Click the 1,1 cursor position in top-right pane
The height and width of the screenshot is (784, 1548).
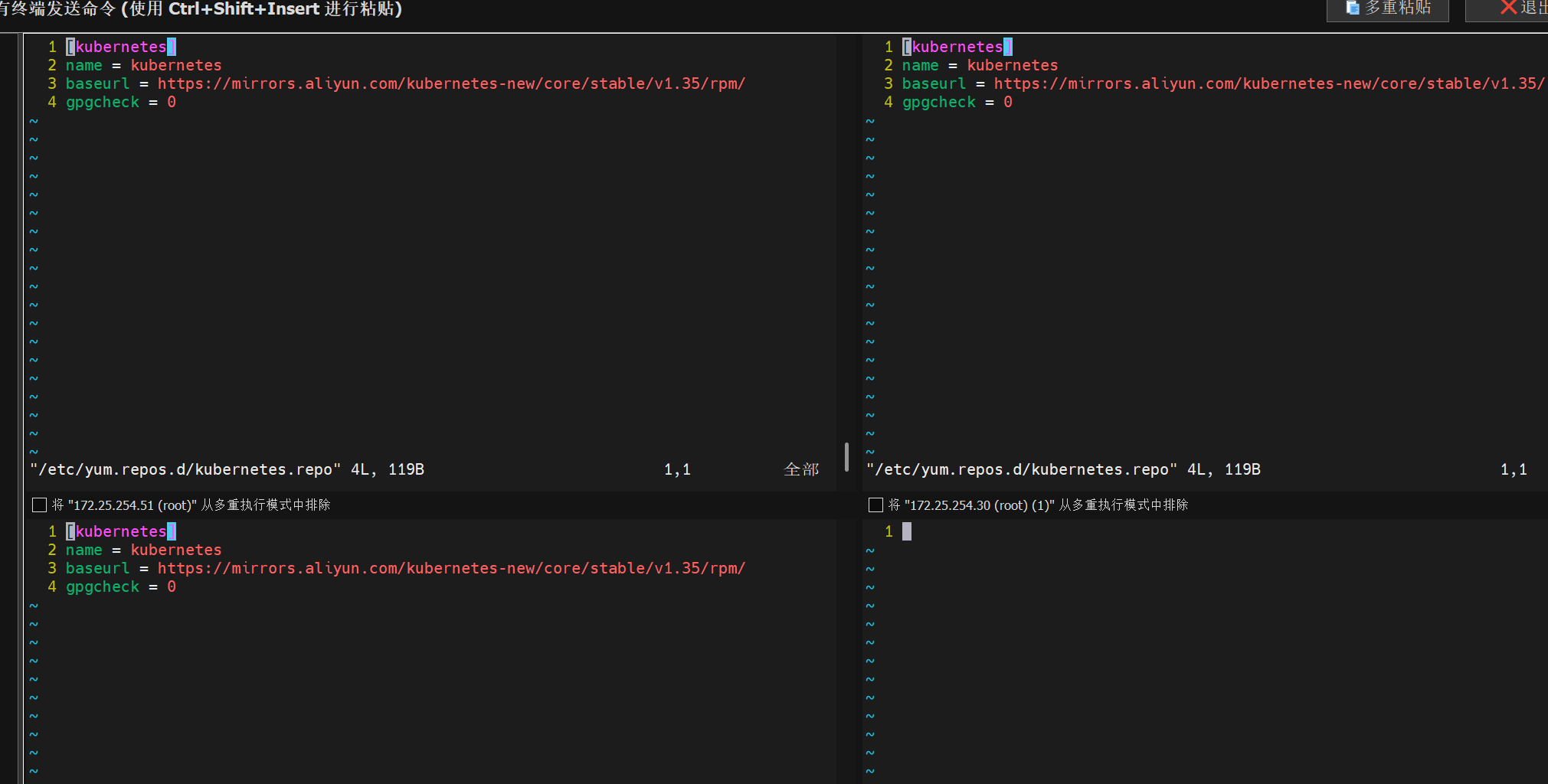pyautogui.click(x=1514, y=469)
